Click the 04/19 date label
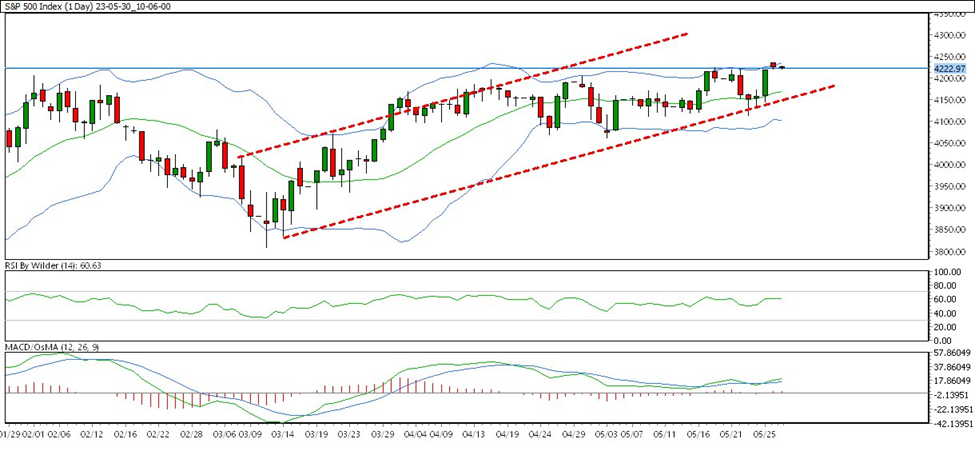This screenshot has width=975, height=455. coord(508,435)
